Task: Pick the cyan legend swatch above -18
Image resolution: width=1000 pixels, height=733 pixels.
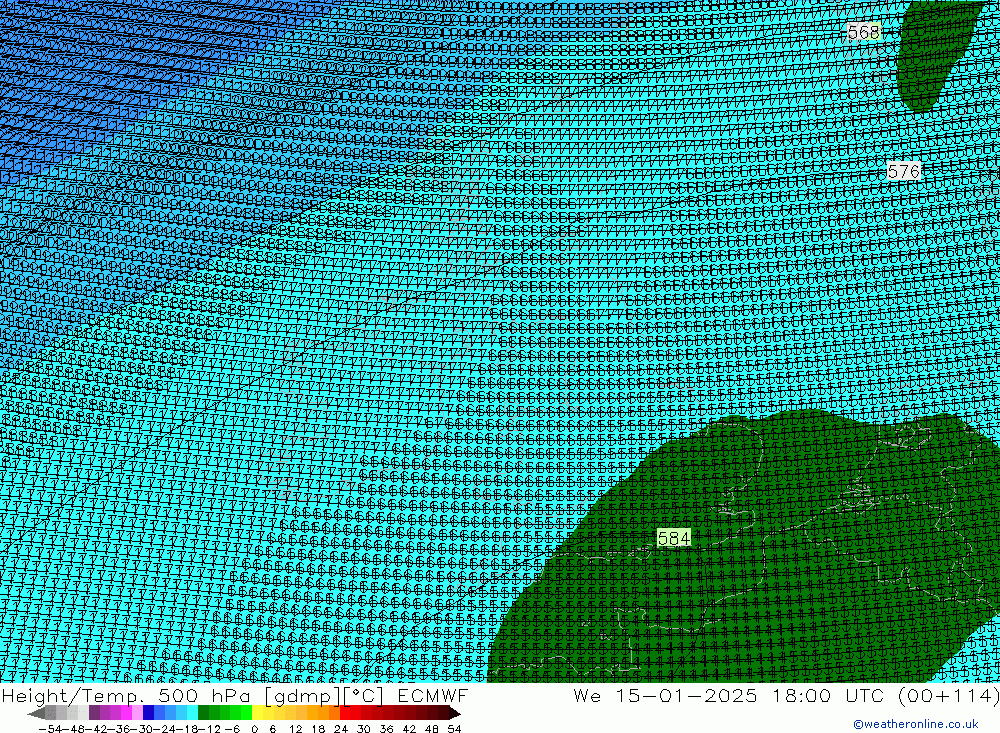Action: click(192, 713)
